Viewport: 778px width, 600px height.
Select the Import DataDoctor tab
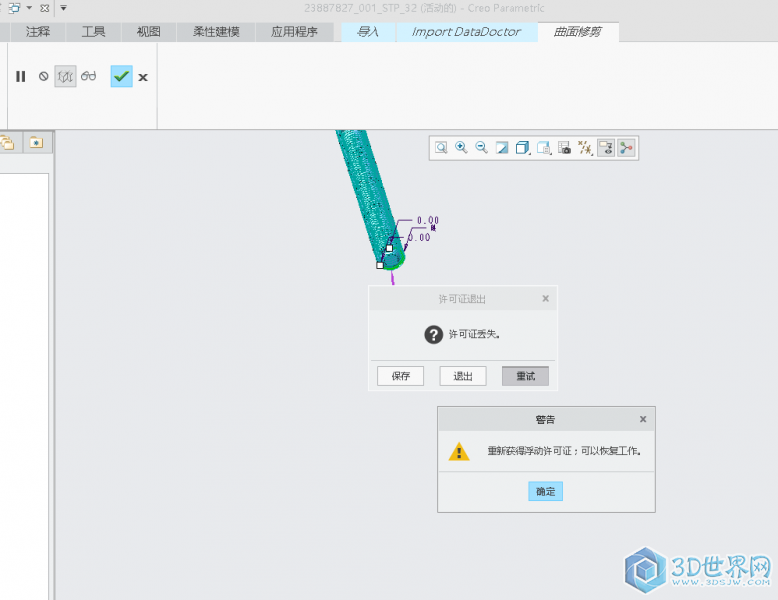466,32
